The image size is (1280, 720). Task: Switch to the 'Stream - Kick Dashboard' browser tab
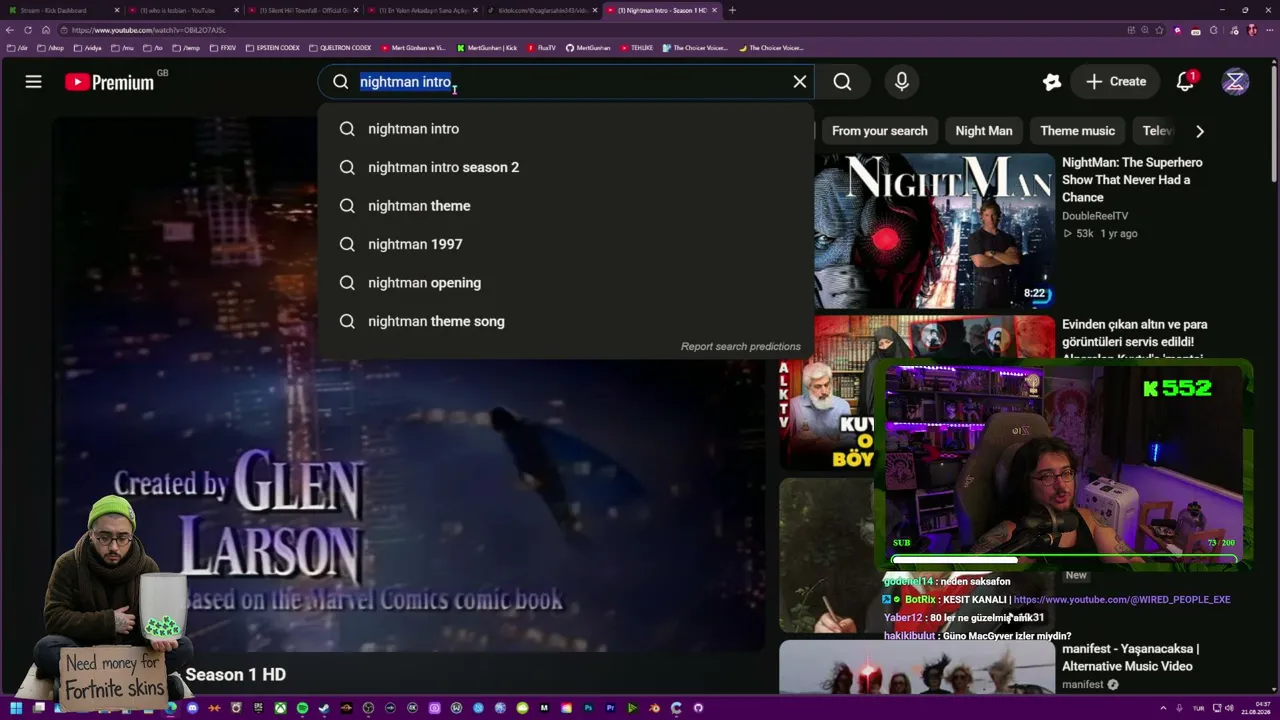[62, 10]
